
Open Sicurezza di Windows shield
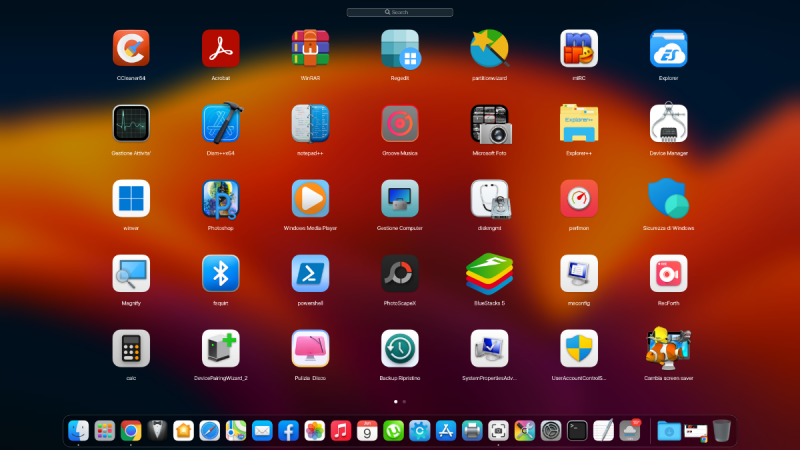(668, 198)
